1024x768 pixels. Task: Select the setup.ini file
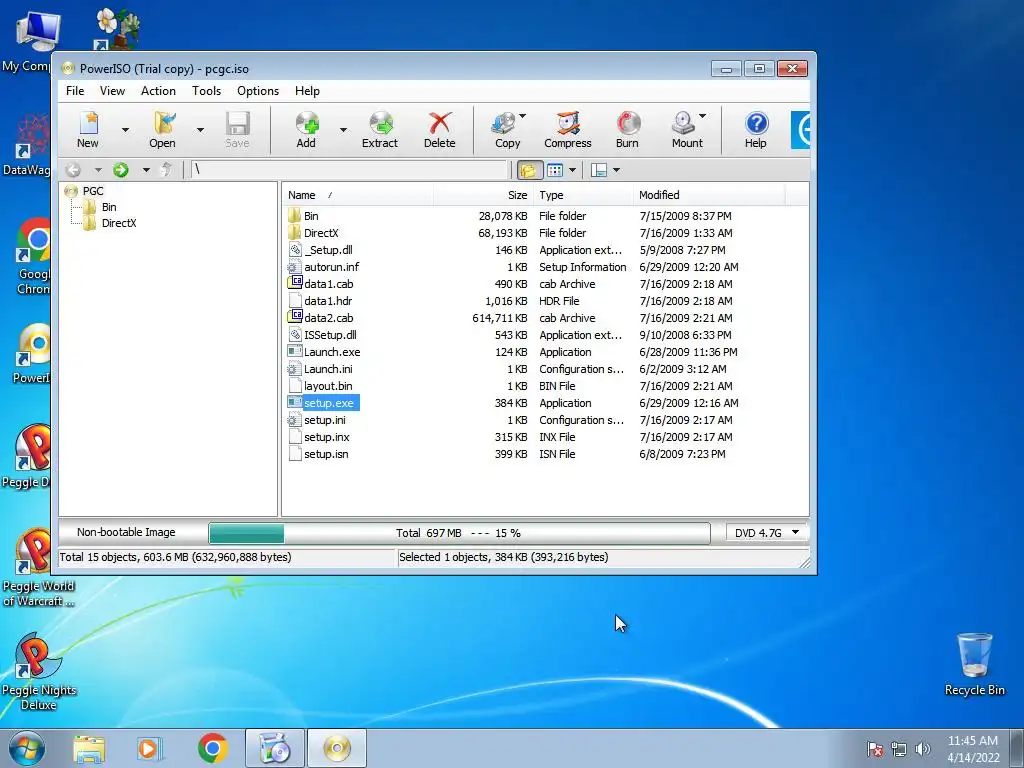[x=325, y=420]
